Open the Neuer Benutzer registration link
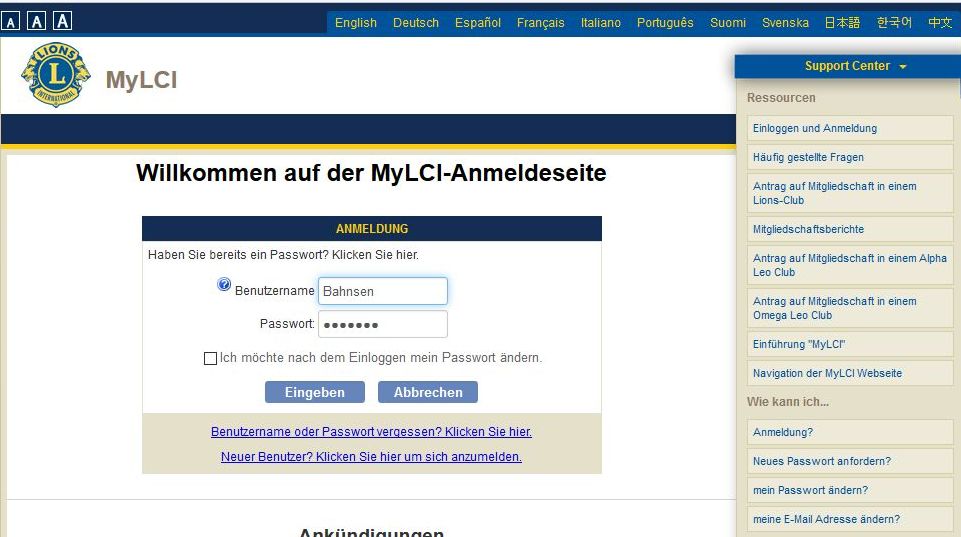 point(371,457)
